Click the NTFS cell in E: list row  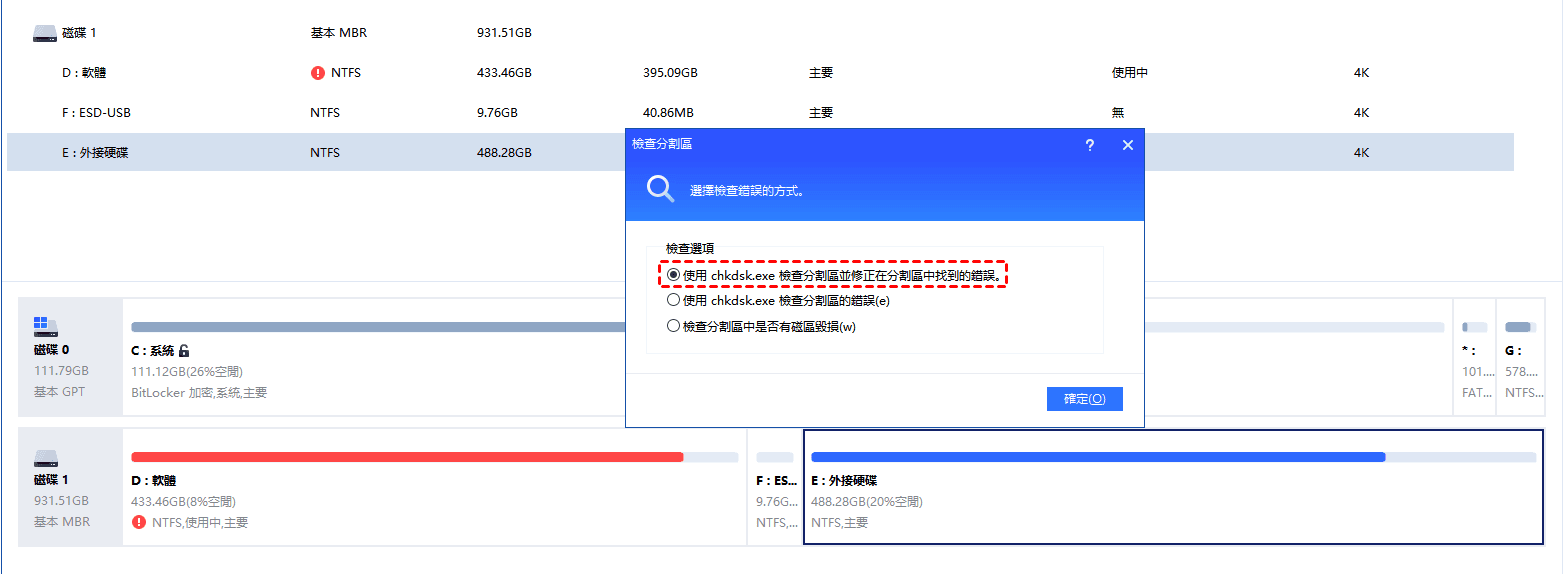click(x=325, y=153)
